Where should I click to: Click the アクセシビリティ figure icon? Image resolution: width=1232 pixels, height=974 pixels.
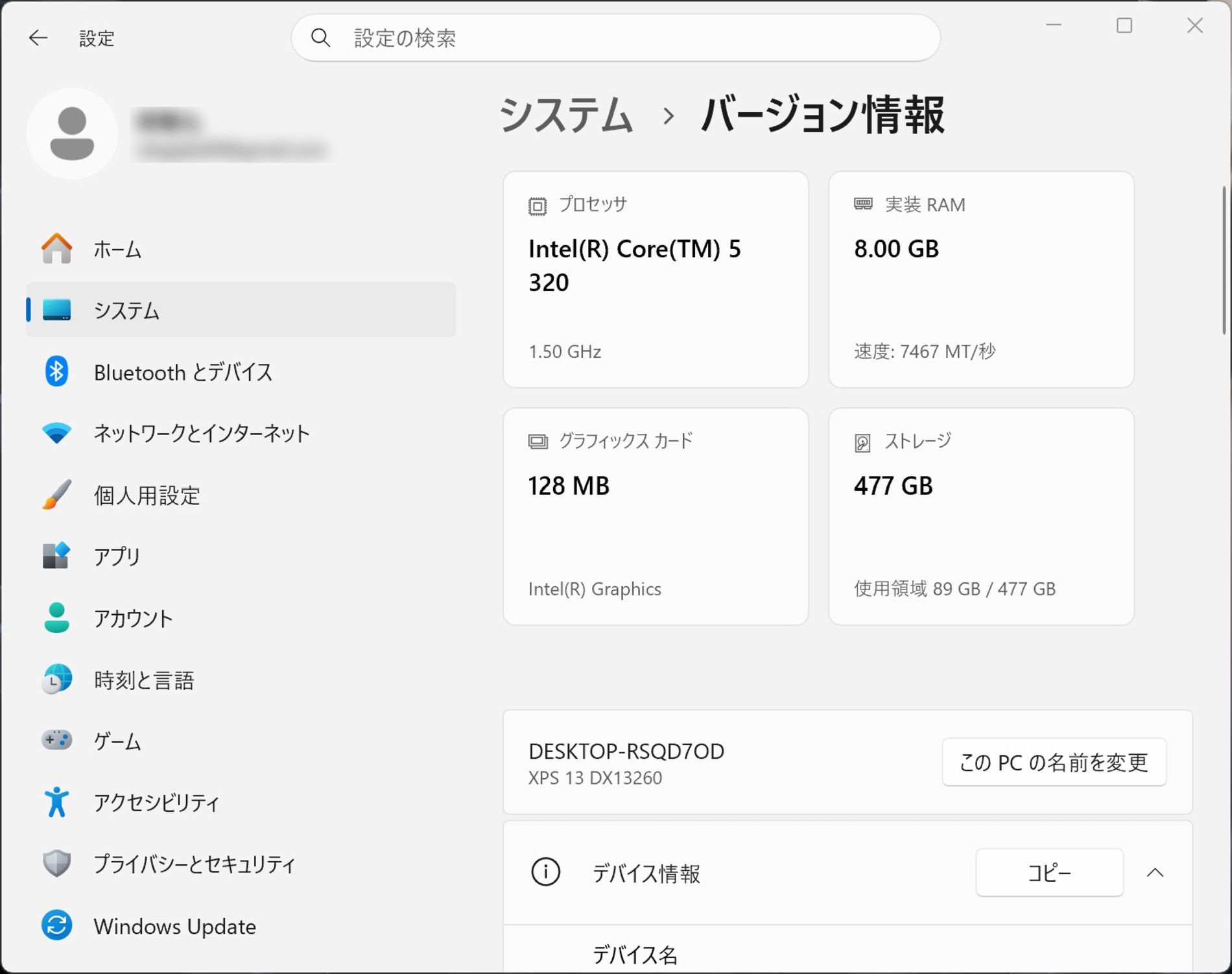tap(56, 802)
